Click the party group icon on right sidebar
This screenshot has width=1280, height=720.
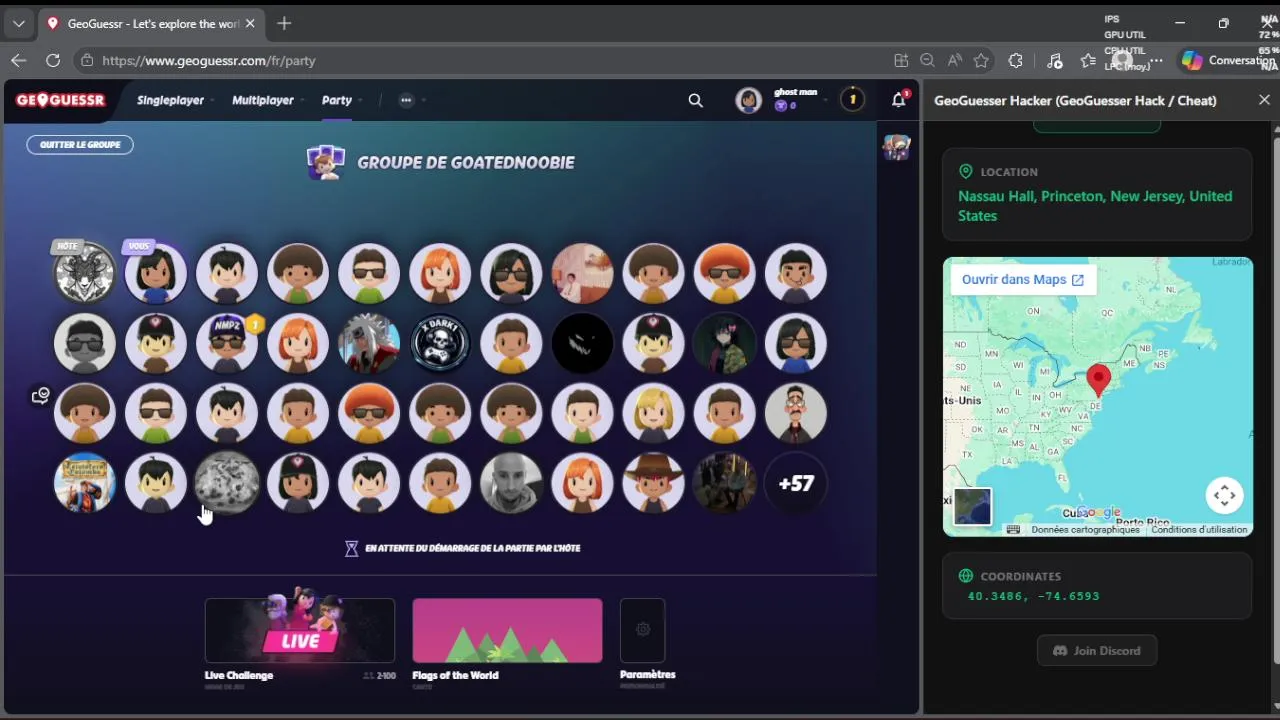(897, 147)
